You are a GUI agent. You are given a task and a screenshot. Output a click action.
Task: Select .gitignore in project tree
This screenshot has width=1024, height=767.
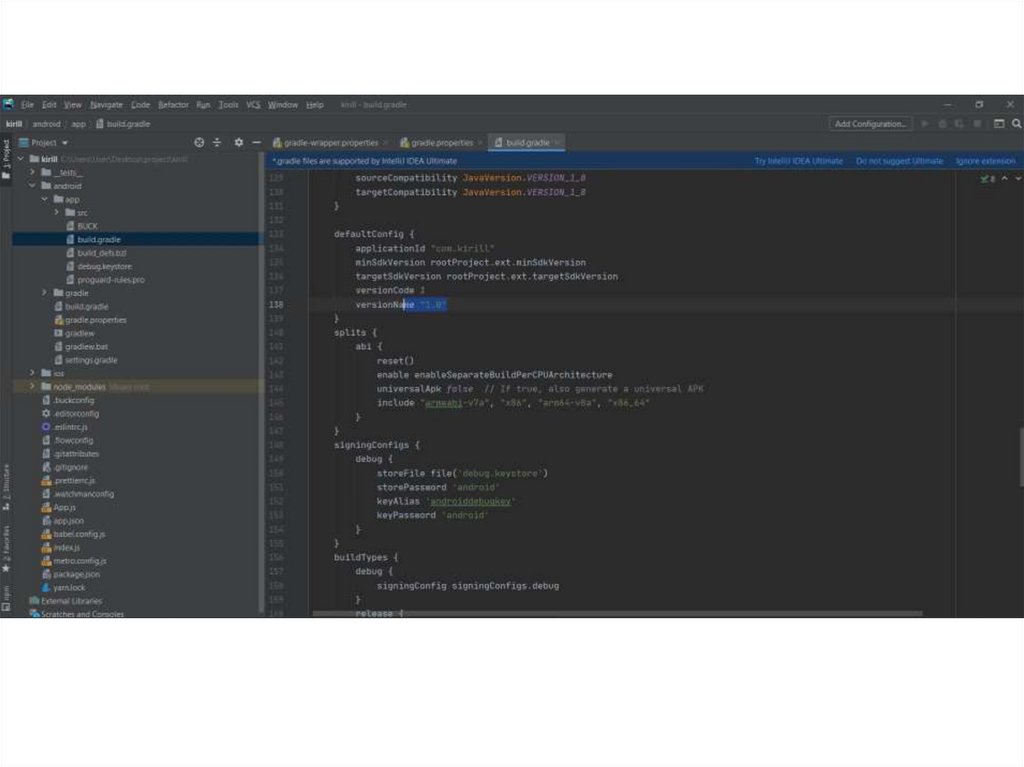coord(65,467)
